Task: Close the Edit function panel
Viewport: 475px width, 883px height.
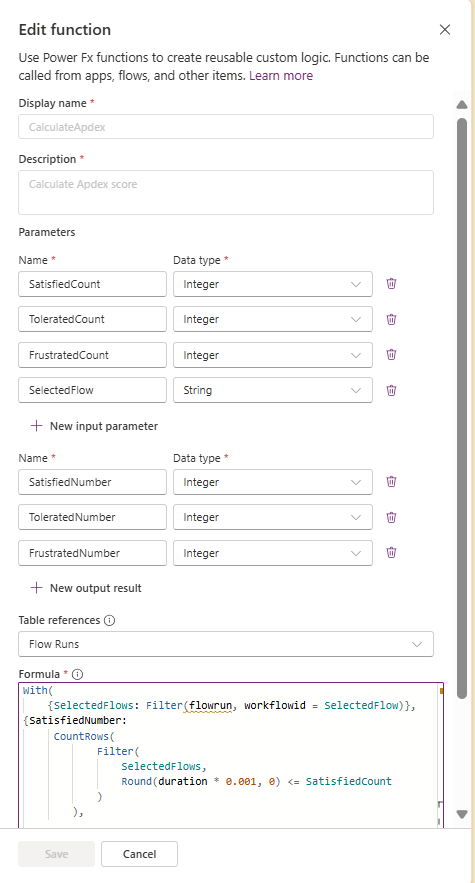Action: pos(445,30)
